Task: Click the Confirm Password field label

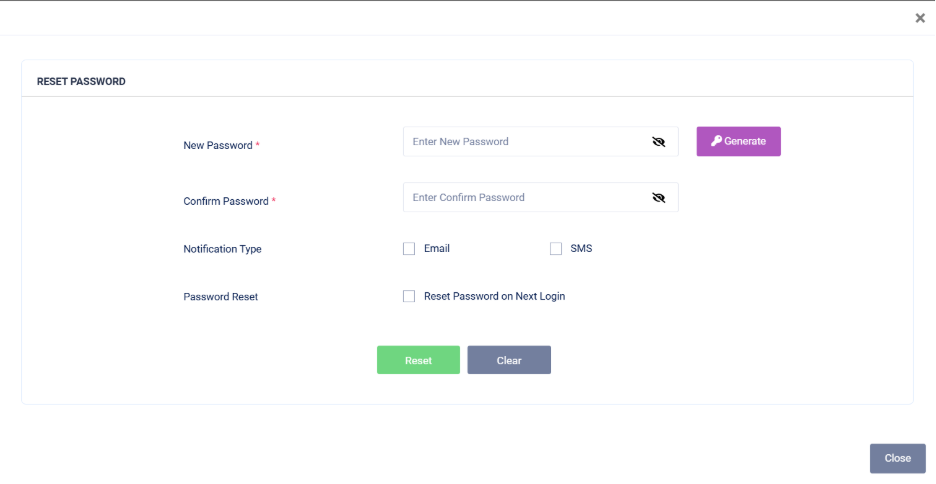Action: click(x=226, y=202)
